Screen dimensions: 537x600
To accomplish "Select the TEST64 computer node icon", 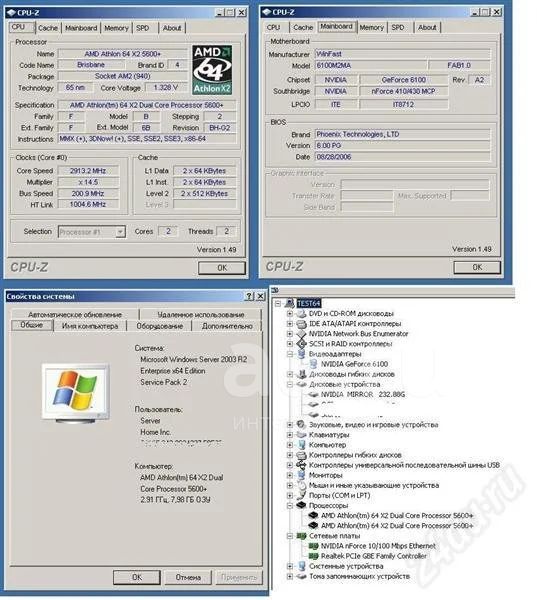I will coord(290,303).
